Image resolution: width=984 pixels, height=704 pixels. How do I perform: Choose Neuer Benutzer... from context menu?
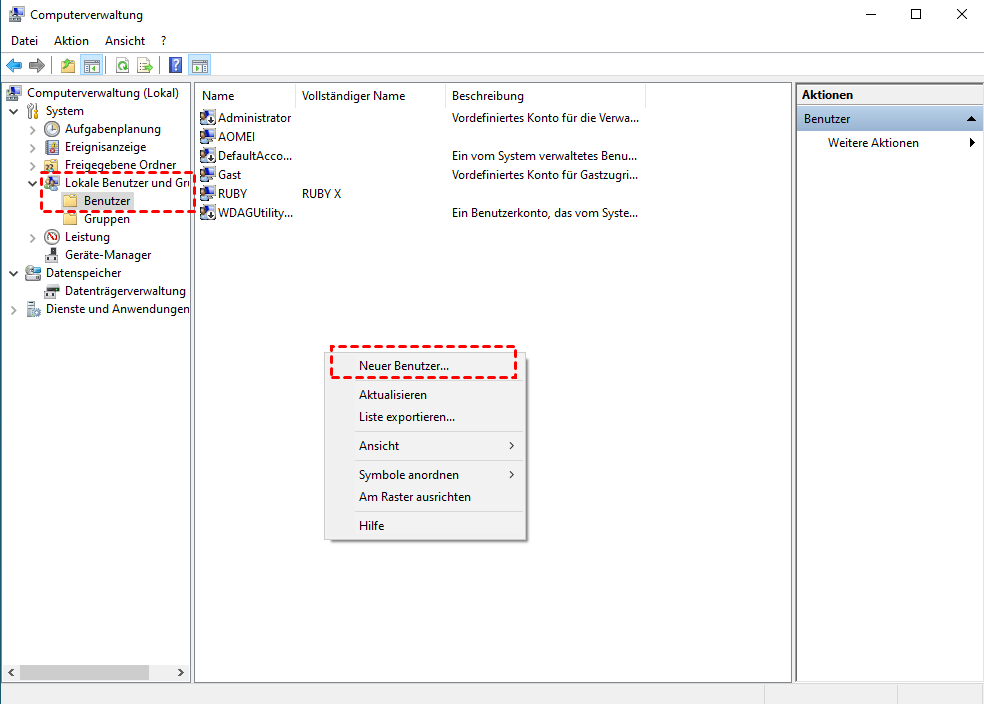(425, 366)
